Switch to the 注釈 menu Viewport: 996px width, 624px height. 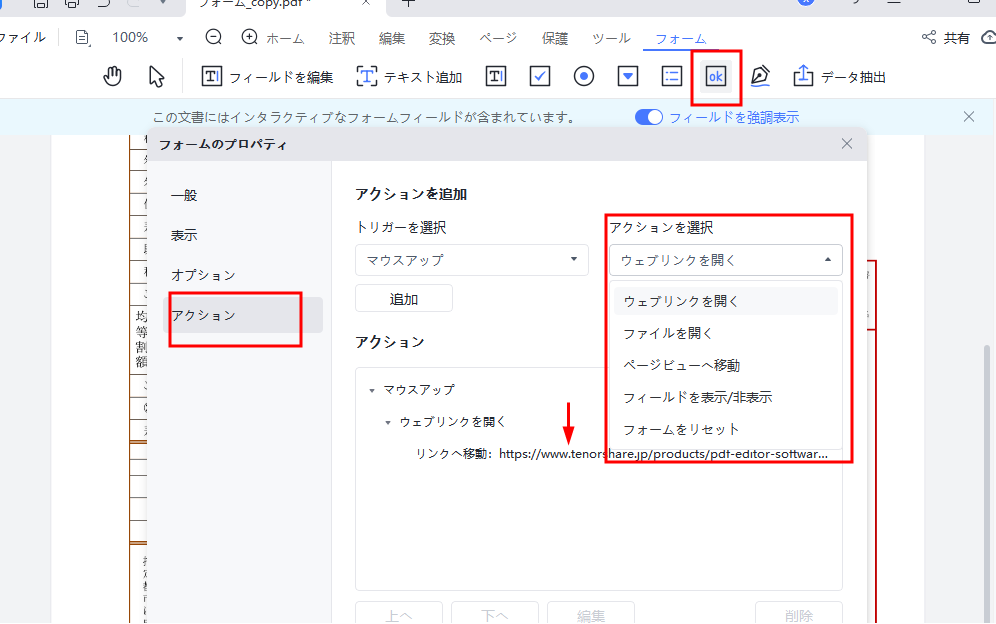pos(341,38)
